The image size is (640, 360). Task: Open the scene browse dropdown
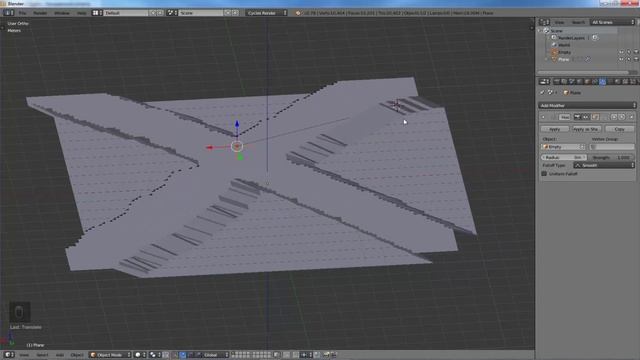point(173,13)
